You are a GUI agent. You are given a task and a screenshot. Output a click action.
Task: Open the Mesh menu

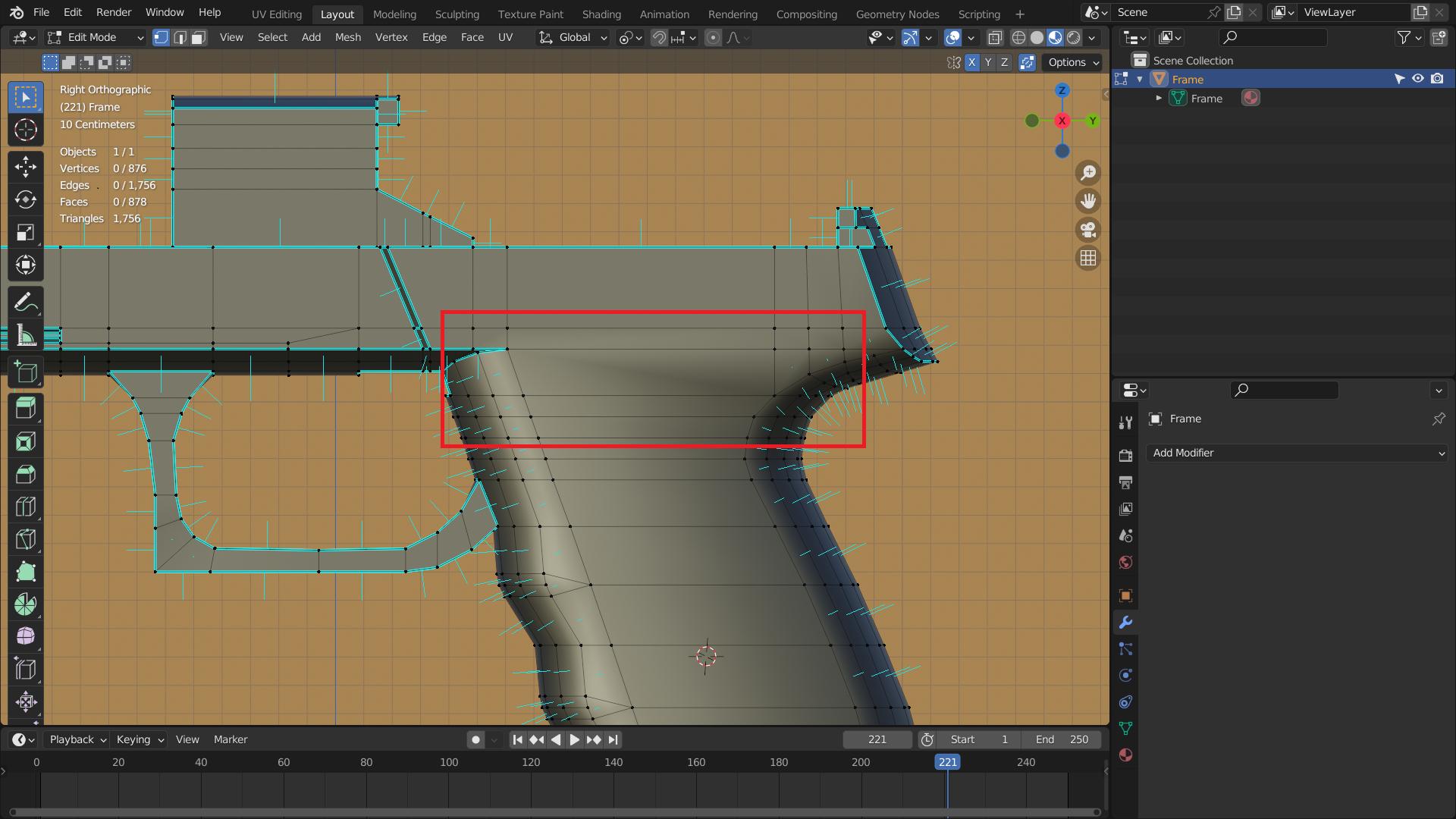click(348, 37)
